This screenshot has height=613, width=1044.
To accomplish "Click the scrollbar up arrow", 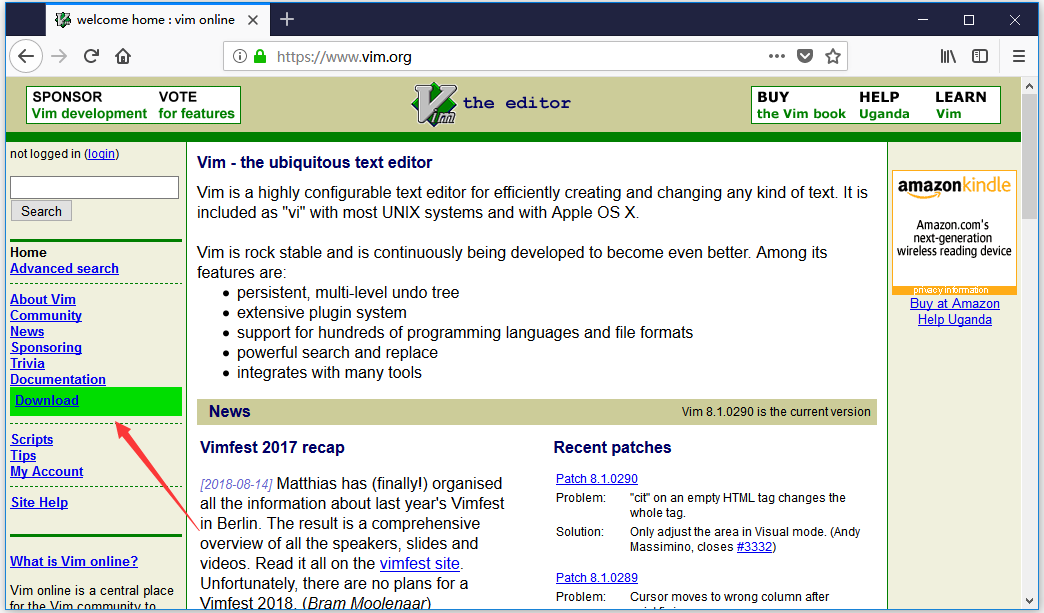I will coord(1029,86).
